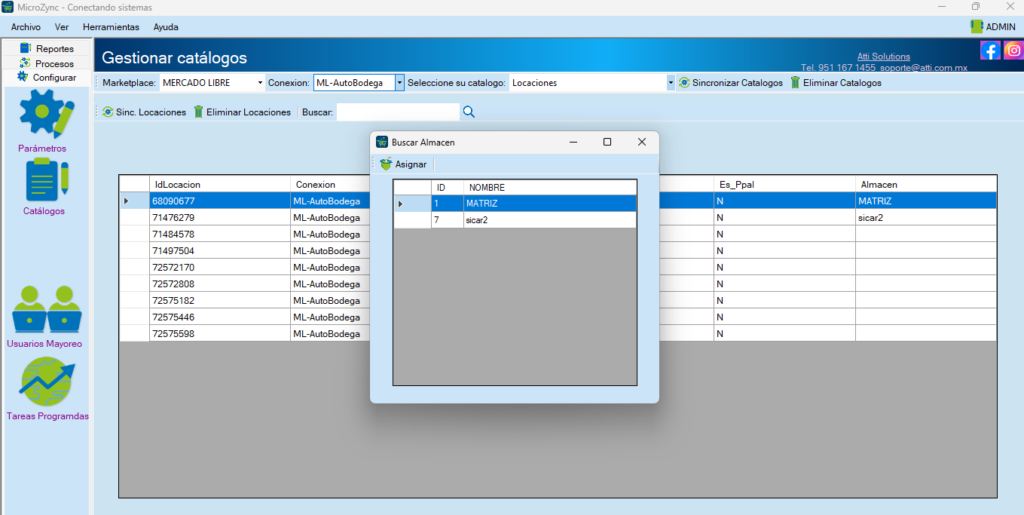Open the Ver menu

pyautogui.click(x=62, y=27)
